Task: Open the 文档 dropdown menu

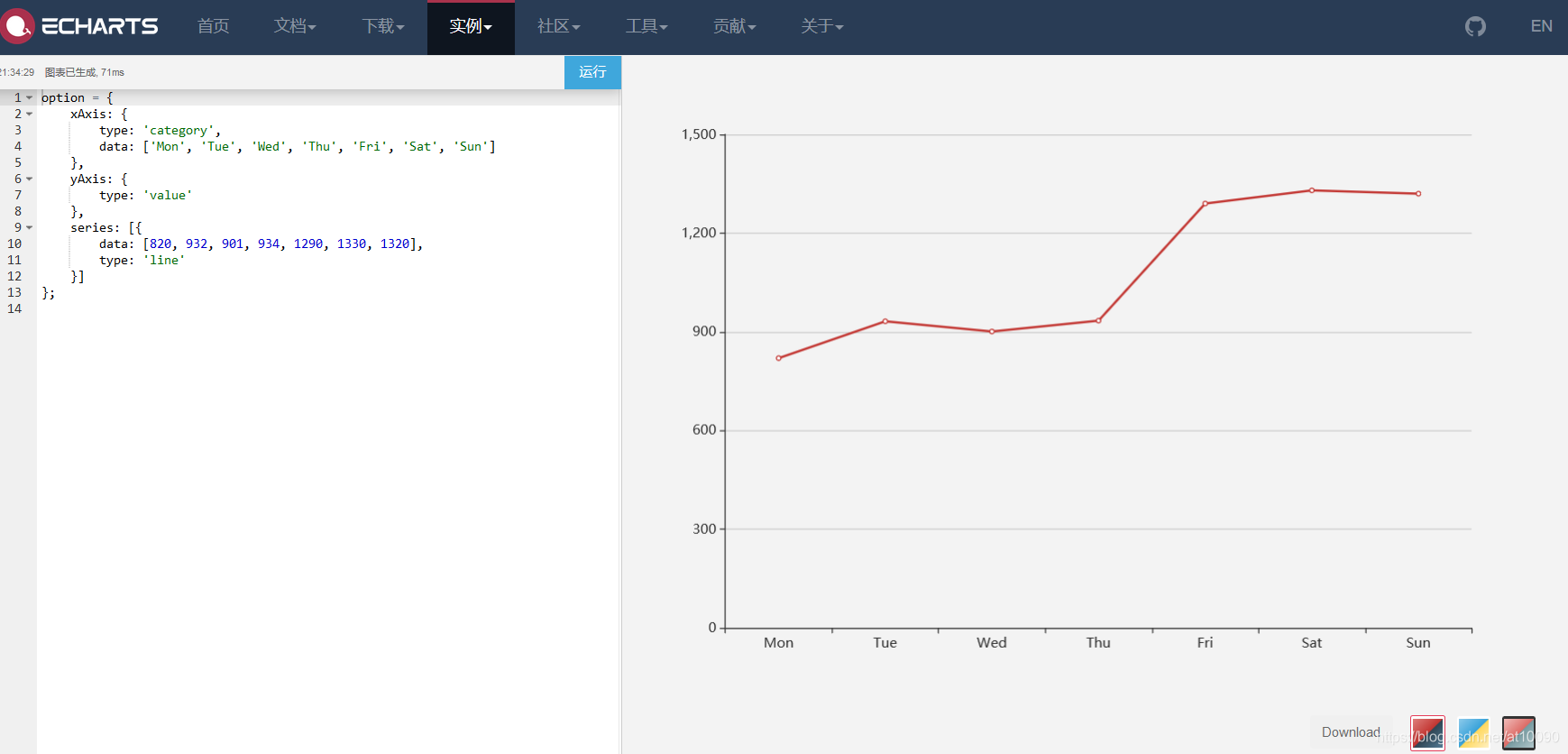Action: (295, 26)
